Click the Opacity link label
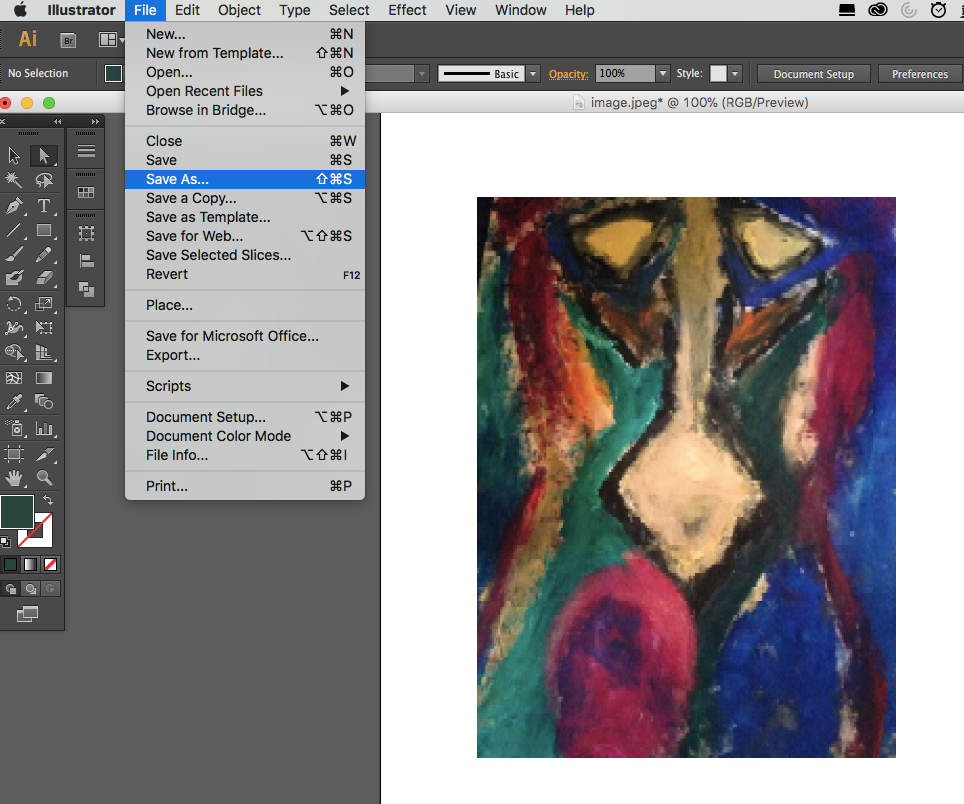 tap(568, 74)
